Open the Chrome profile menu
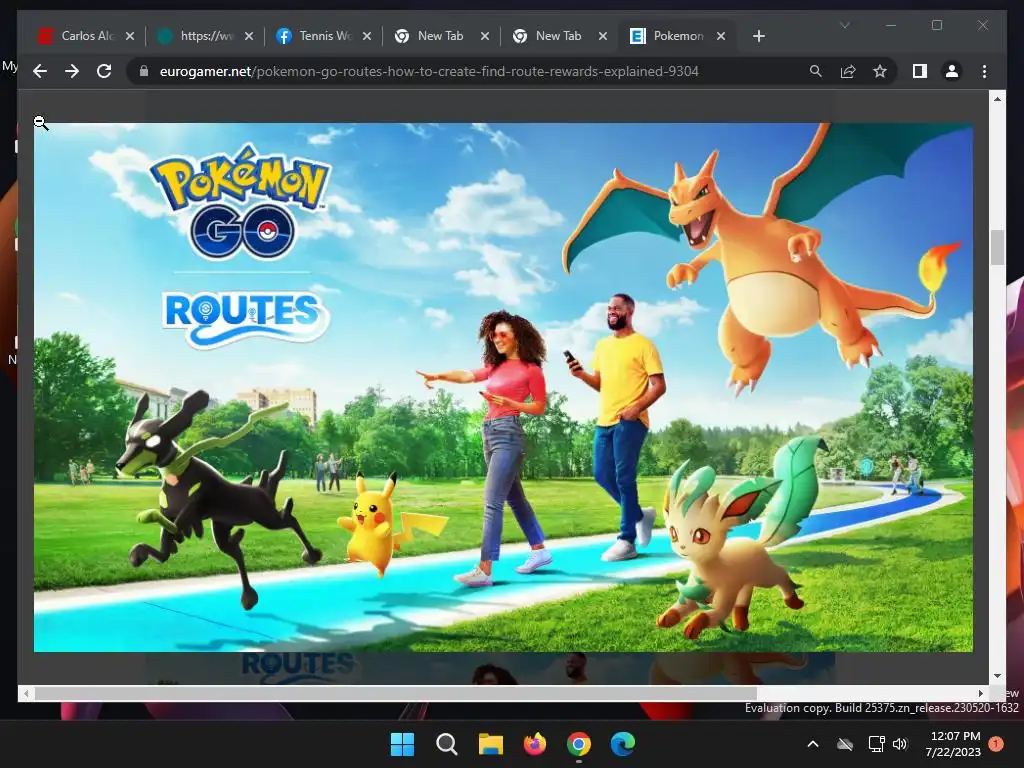Viewport: 1024px width, 768px height. click(x=952, y=71)
